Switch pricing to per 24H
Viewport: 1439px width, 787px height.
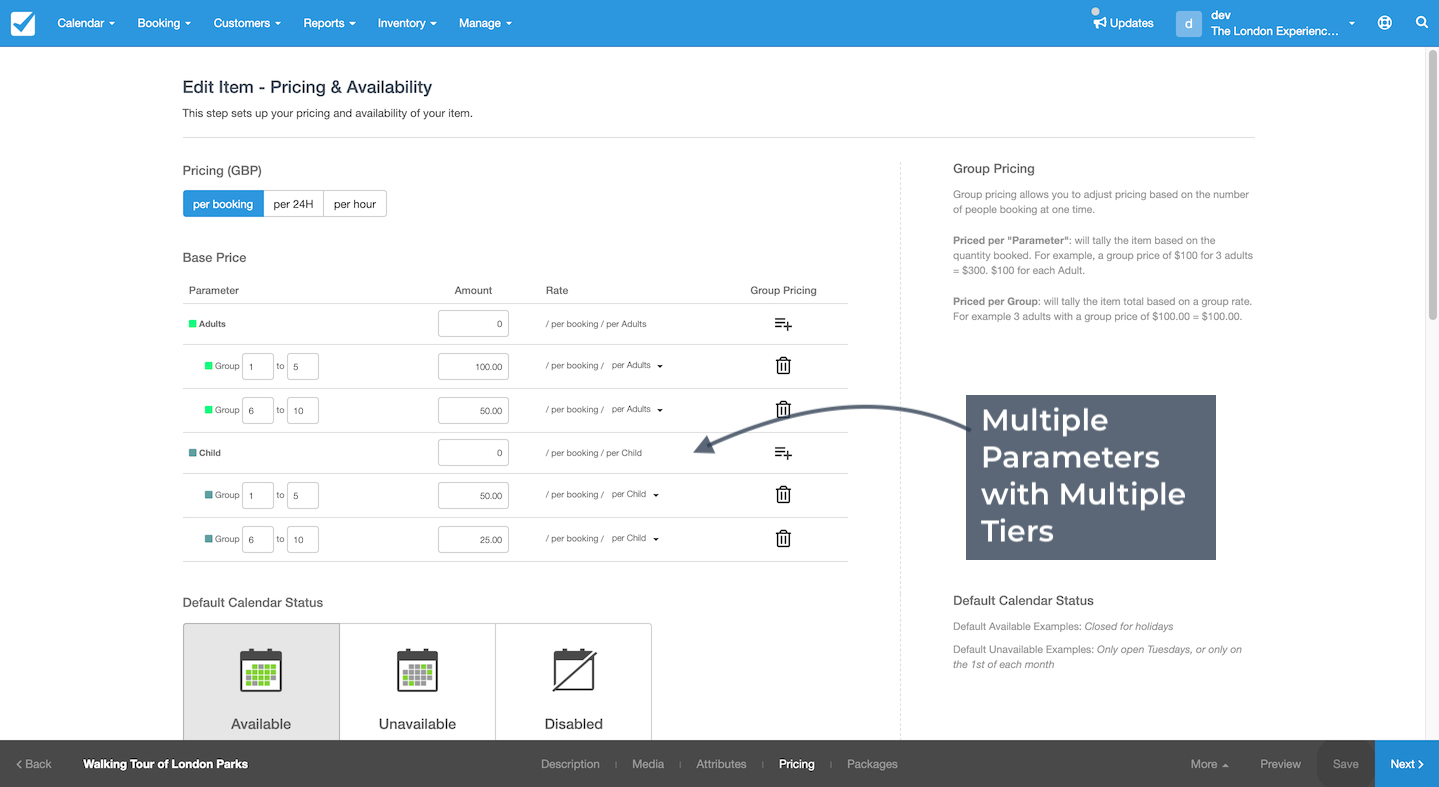tap(293, 204)
